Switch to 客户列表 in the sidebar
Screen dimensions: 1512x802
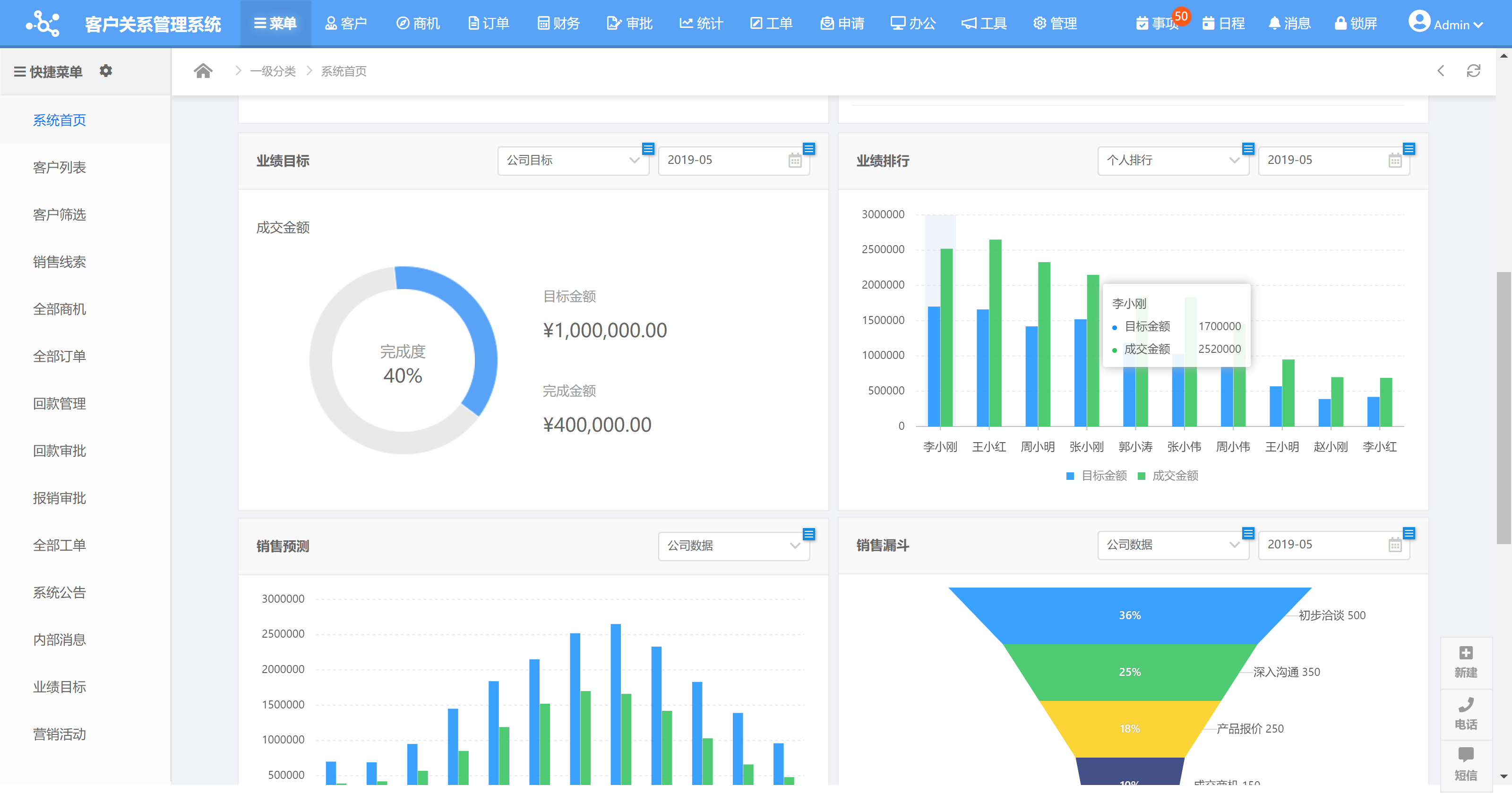(x=59, y=167)
